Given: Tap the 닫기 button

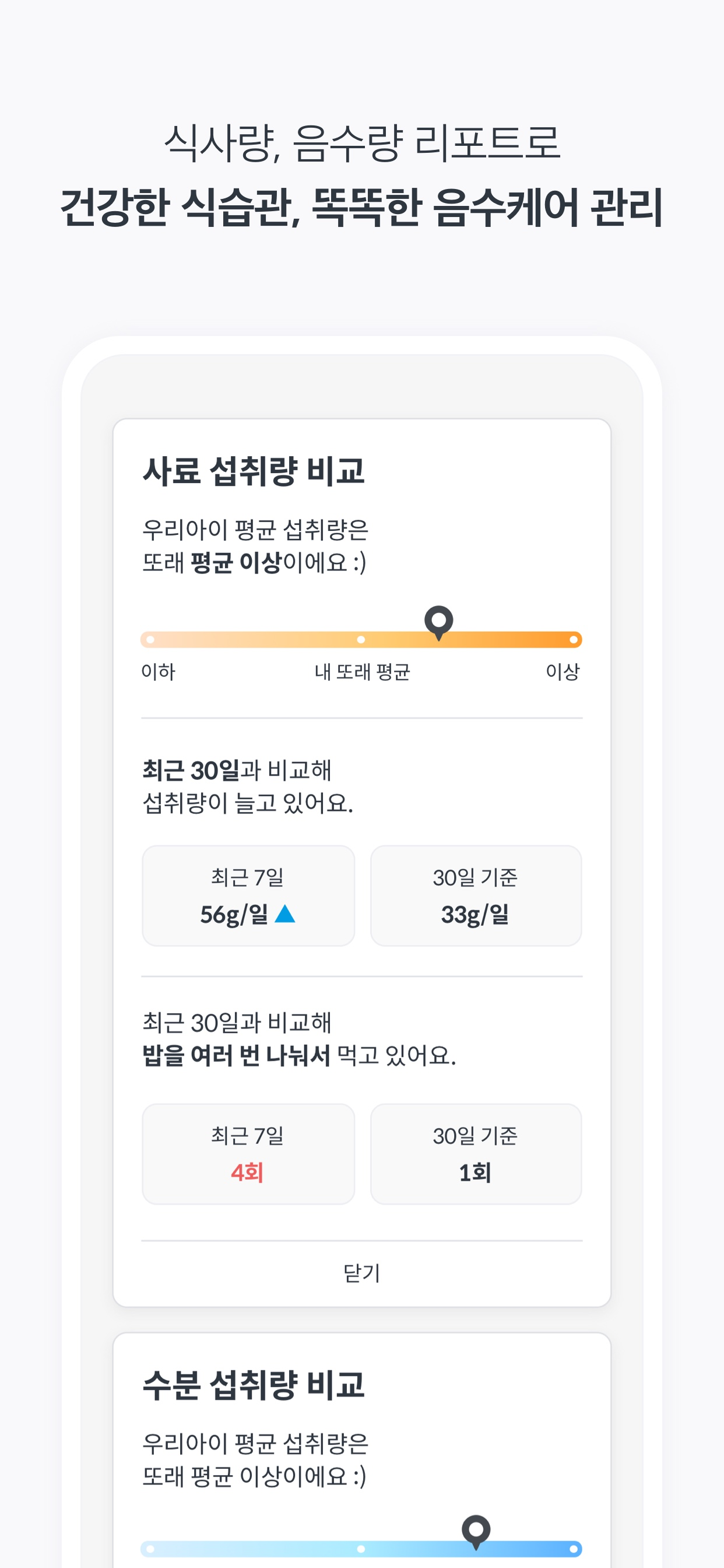Looking at the screenshot, I should coord(362,1273).
